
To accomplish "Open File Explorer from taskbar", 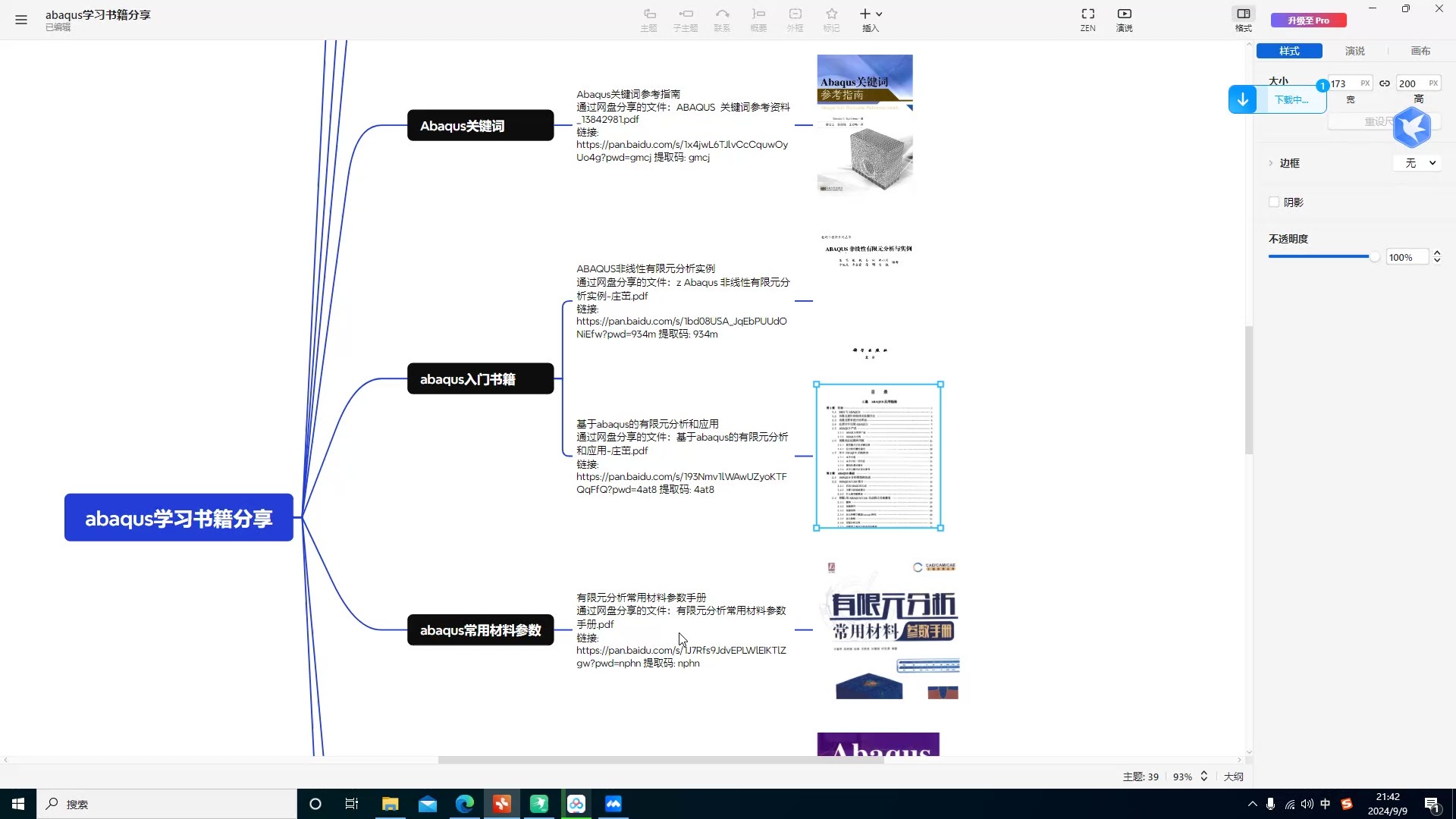I will 391,804.
